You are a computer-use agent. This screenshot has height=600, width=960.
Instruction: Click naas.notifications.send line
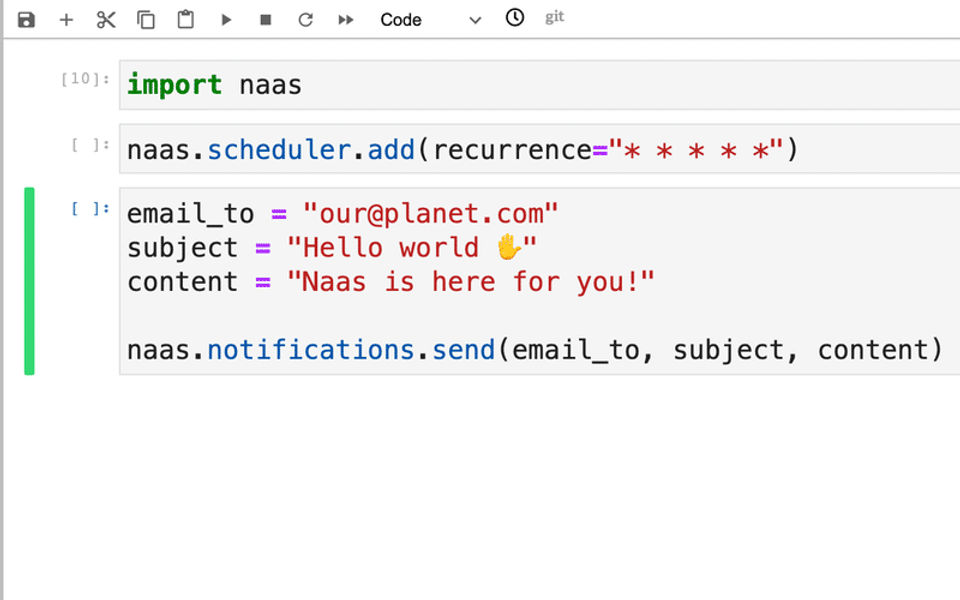coord(534,350)
